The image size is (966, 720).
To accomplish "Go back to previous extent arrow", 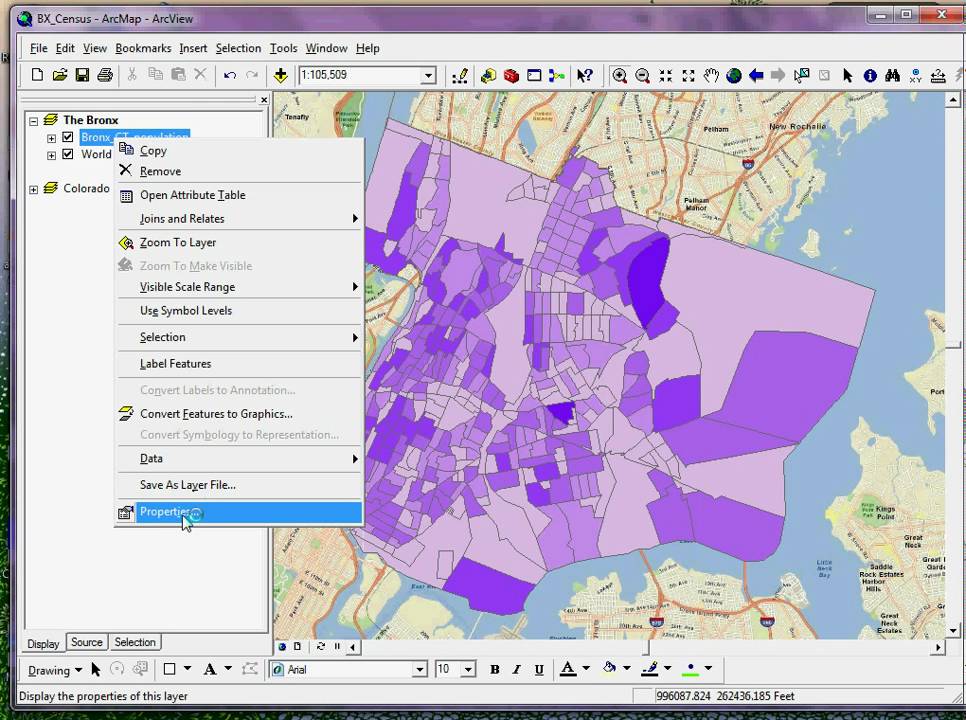I will click(756, 75).
